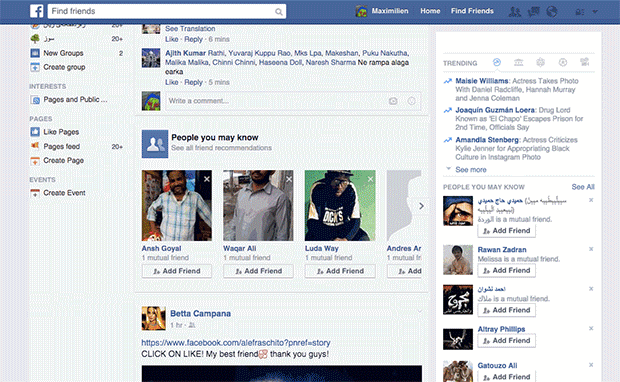Click the Facebook logo icon
Screen dimensions: 620x382
pyautogui.click(x=36, y=11)
